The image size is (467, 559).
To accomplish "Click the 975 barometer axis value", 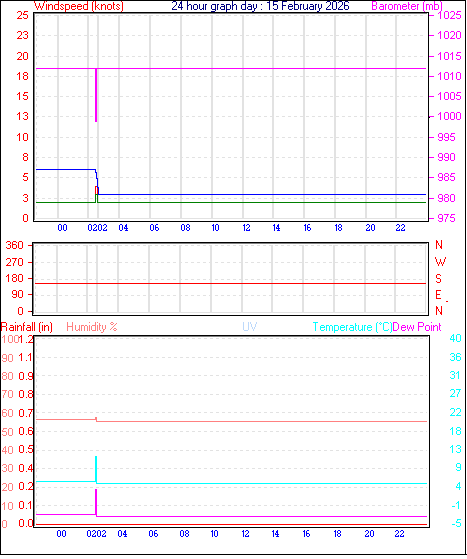I will point(447,218).
